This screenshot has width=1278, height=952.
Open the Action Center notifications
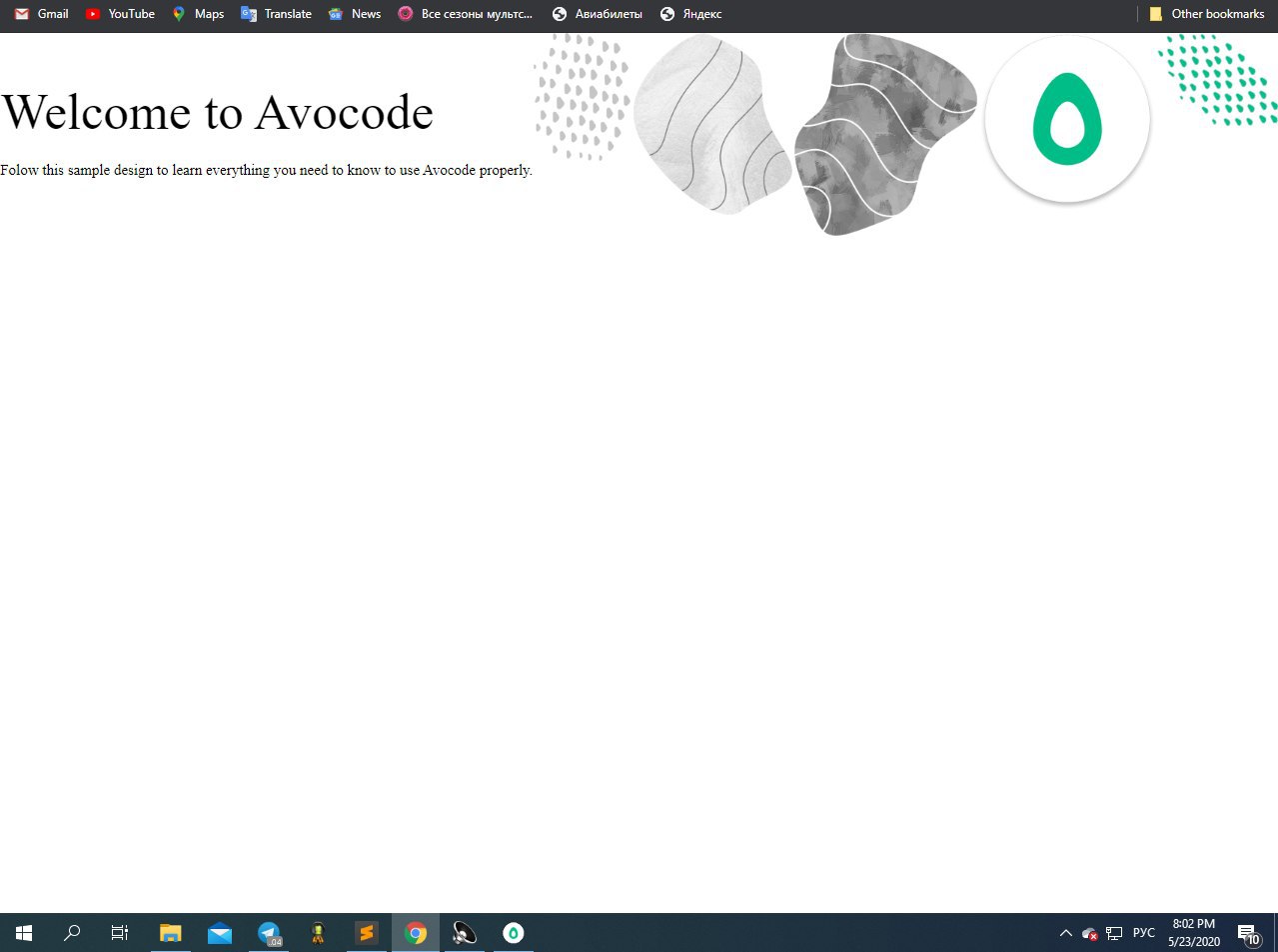click(x=1249, y=933)
